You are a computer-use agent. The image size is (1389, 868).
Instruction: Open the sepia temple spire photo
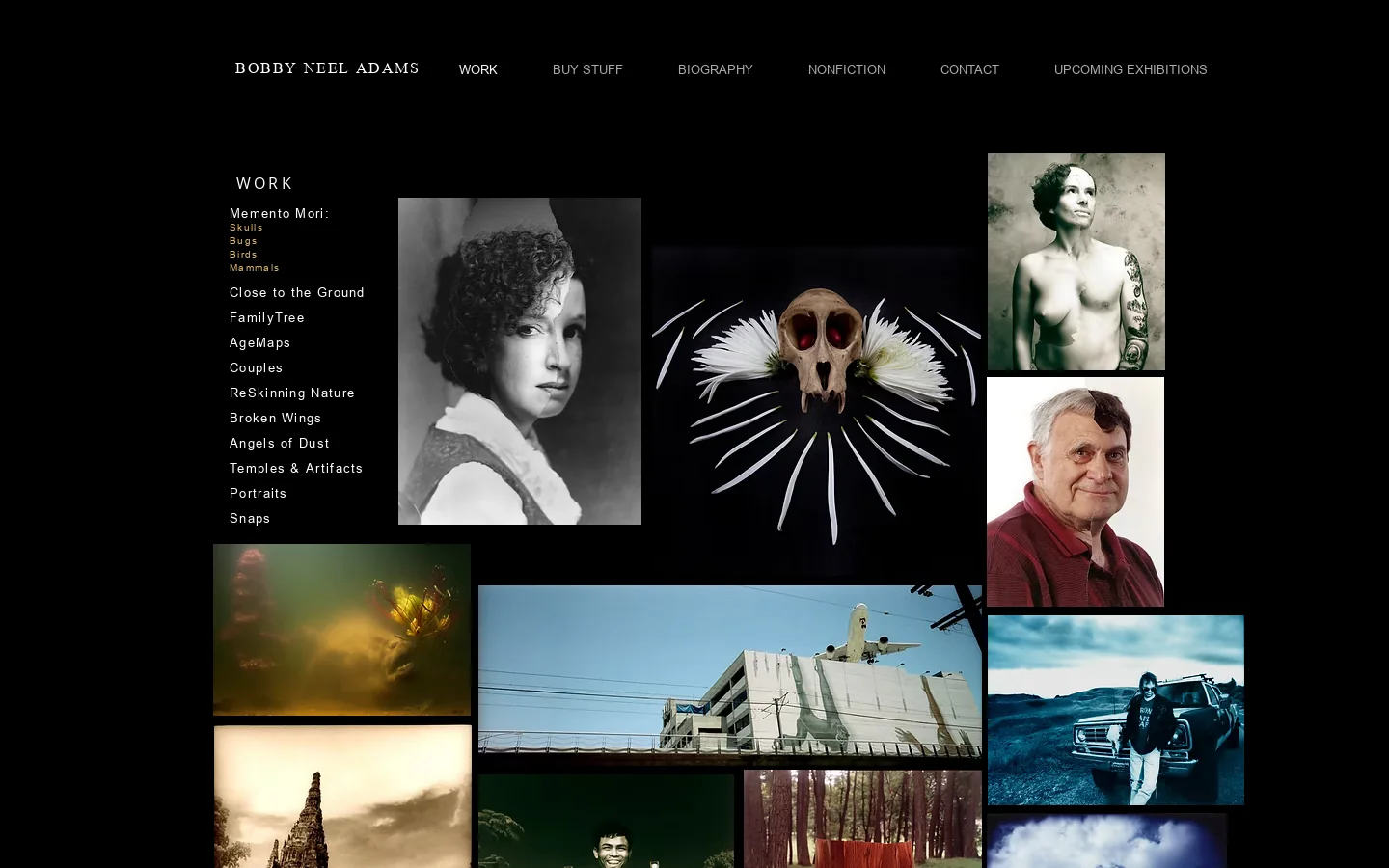coord(342,797)
